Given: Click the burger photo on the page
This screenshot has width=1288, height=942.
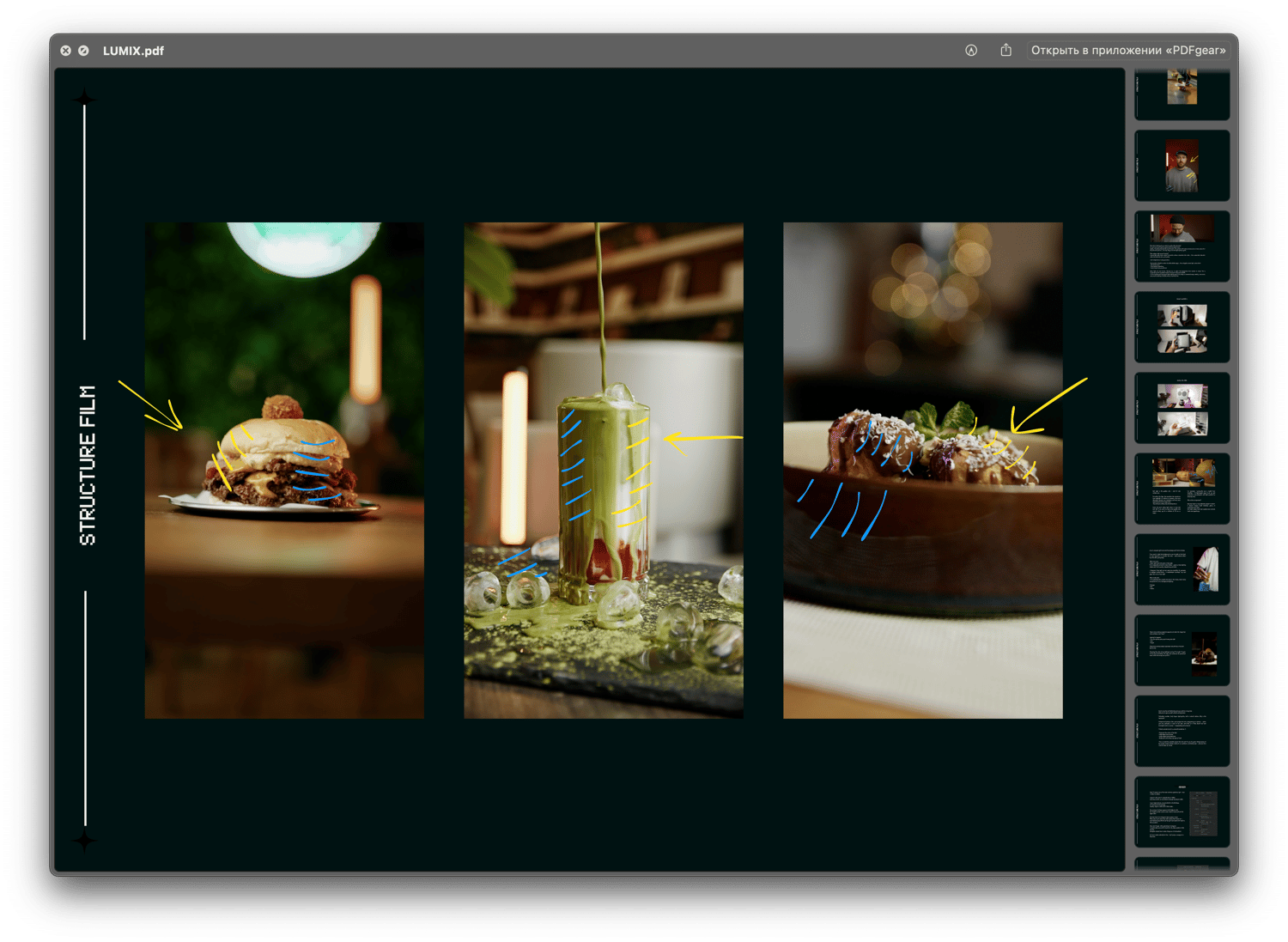Looking at the screenshot, I should 284,471.
